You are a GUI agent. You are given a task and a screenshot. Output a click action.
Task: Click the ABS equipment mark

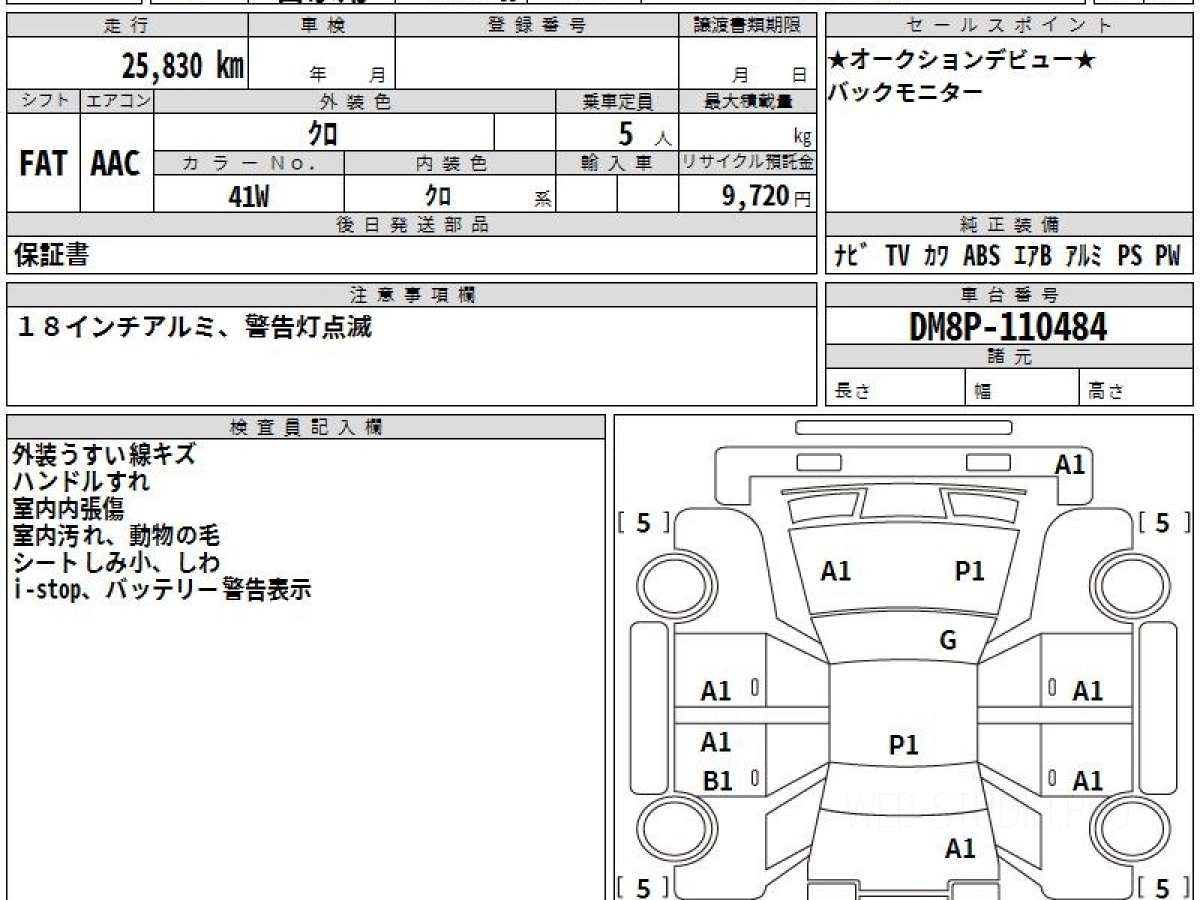pyautogui.click(x=981, y=256)
